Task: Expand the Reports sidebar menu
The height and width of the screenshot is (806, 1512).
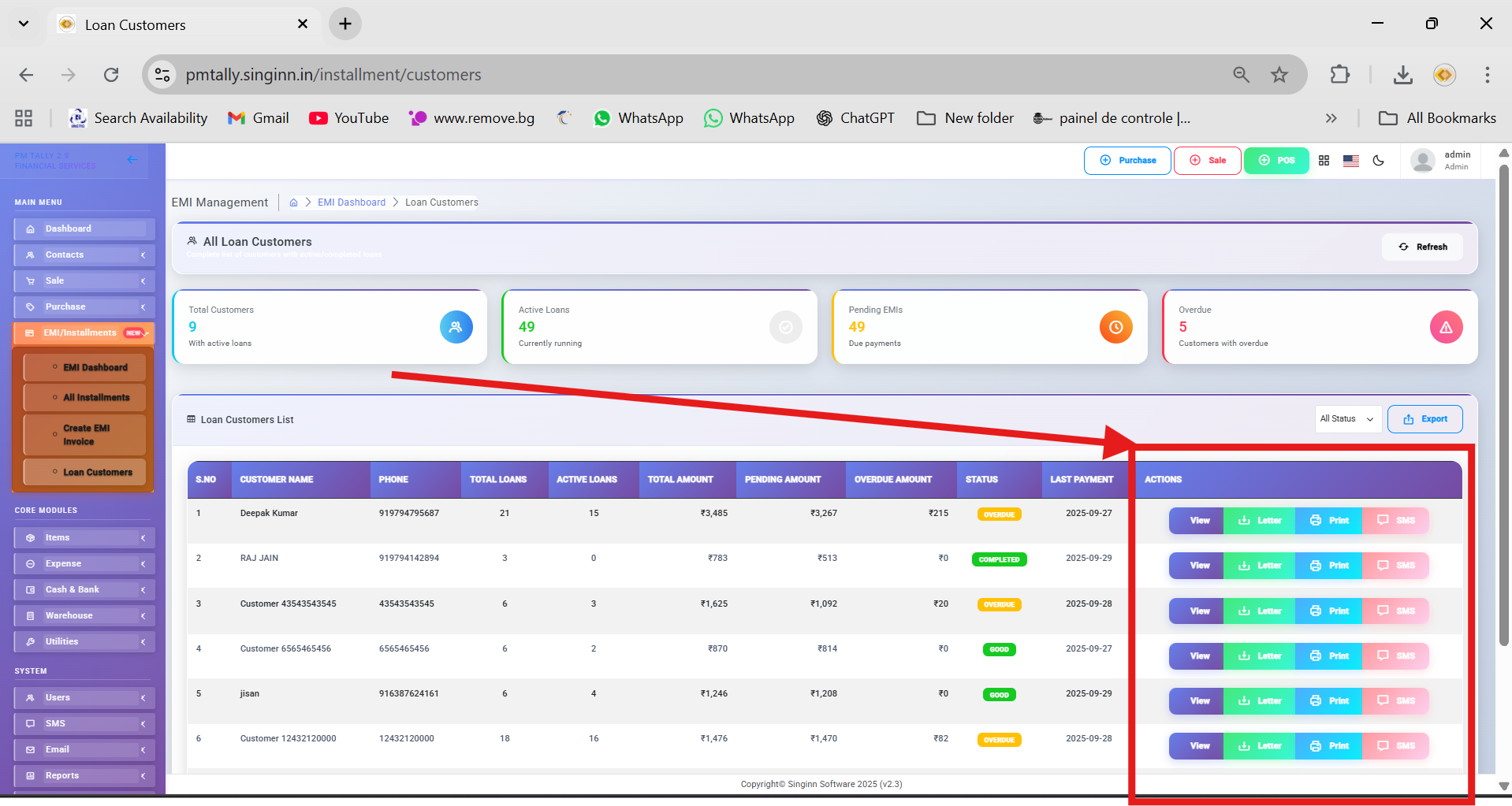Action: click(84, 775)
